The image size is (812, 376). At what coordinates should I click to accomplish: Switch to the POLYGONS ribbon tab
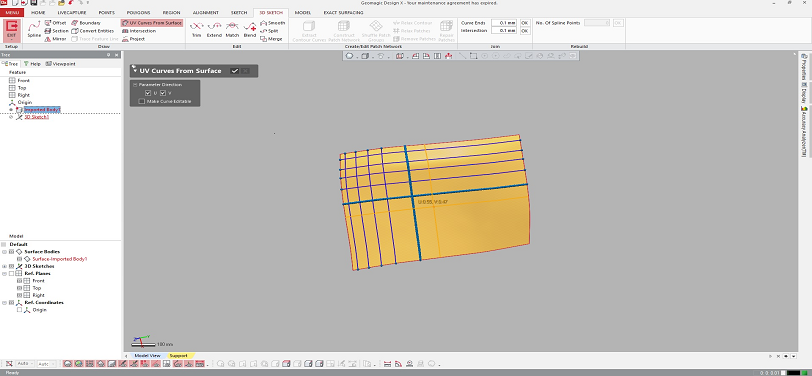pos(138,12)
